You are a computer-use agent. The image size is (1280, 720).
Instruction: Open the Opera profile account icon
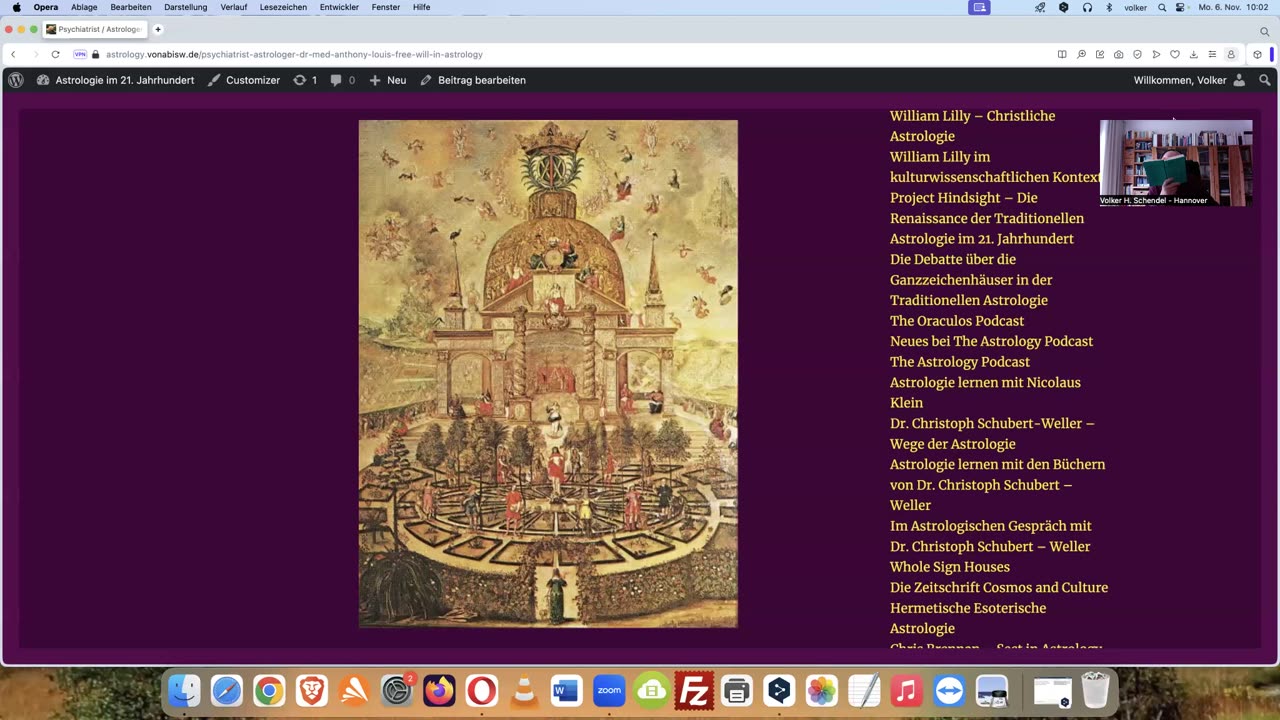coord(1231,54)
